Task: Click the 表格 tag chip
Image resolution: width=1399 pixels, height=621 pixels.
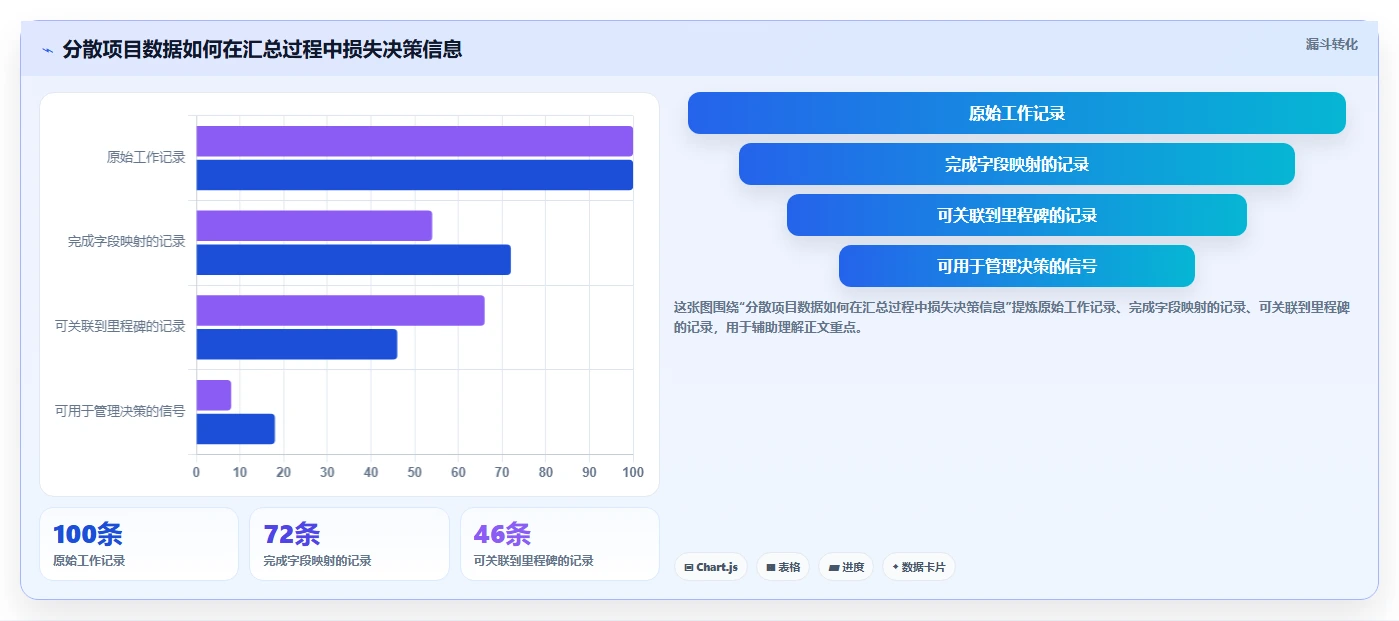Action: [x=783, y=567]
